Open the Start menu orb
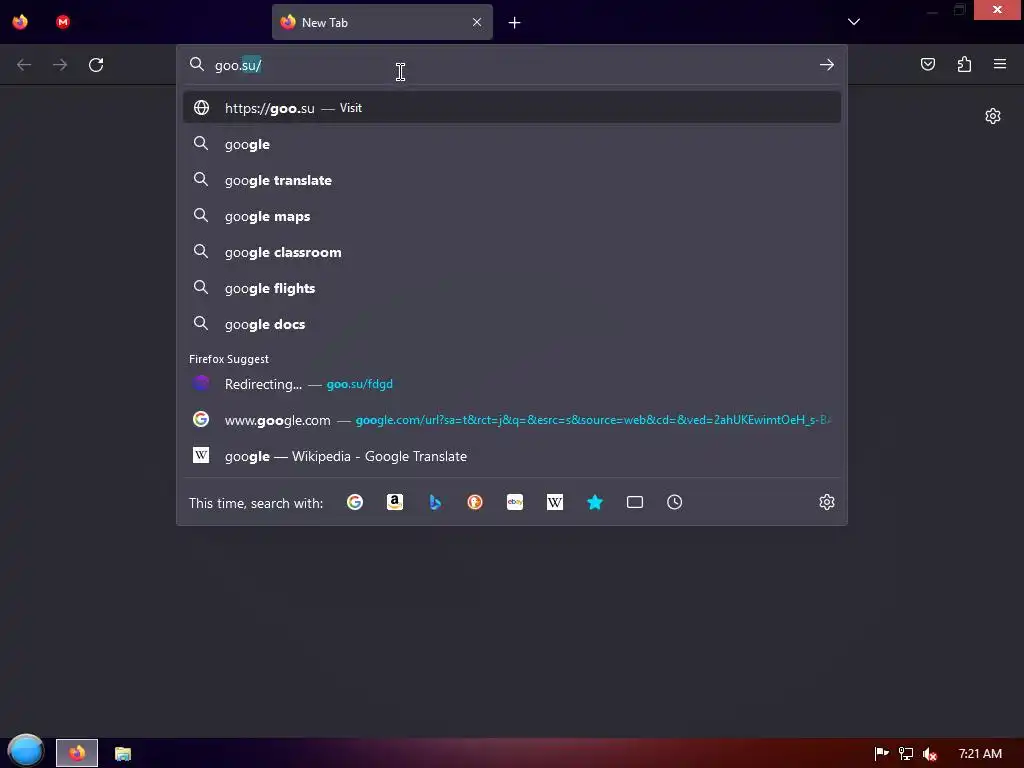This screenshot has height=768, width=1024. 26,751
